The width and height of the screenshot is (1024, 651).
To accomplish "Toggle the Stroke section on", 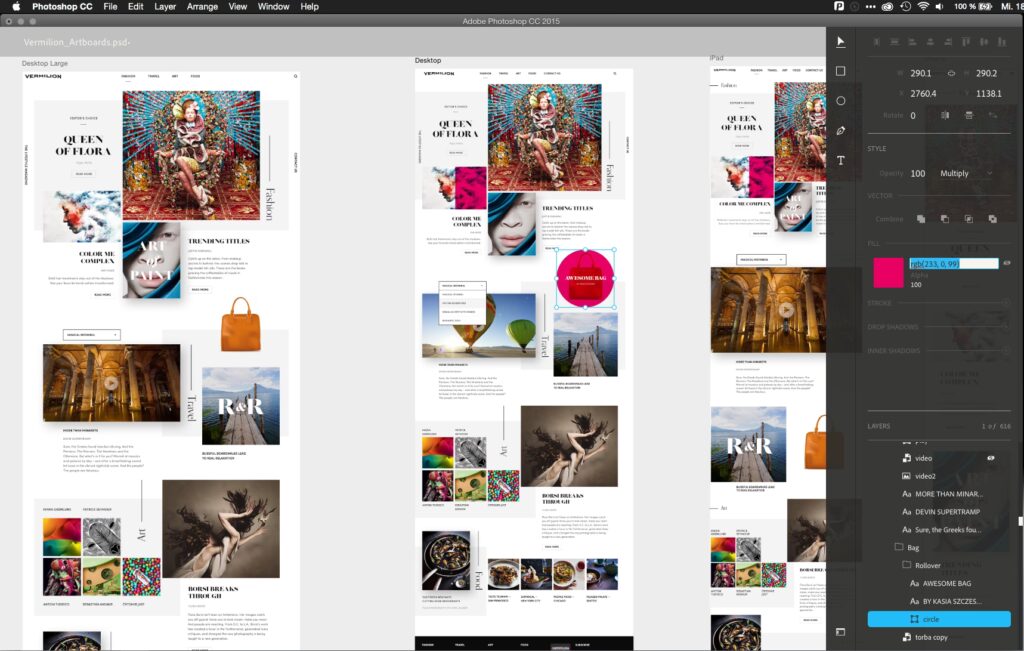I will (1007, 302).
